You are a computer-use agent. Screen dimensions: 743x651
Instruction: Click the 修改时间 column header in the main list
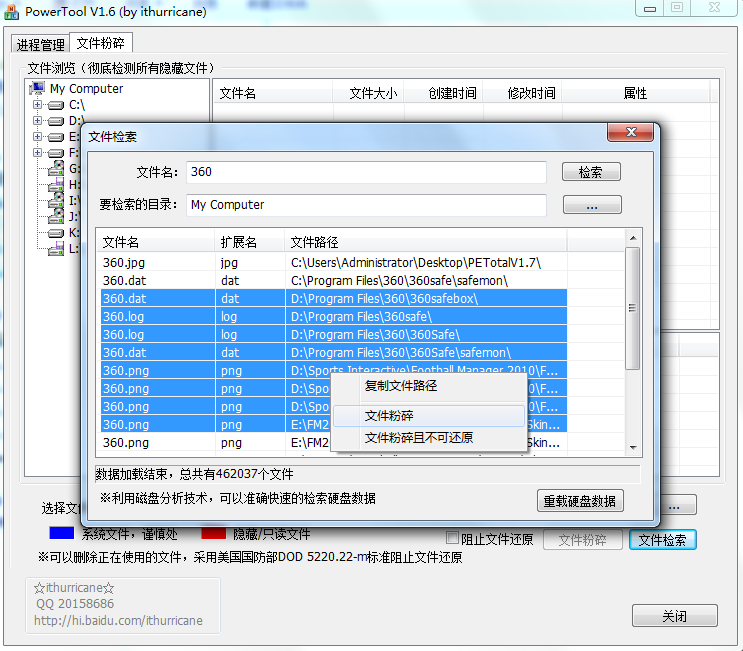(523, 93)
